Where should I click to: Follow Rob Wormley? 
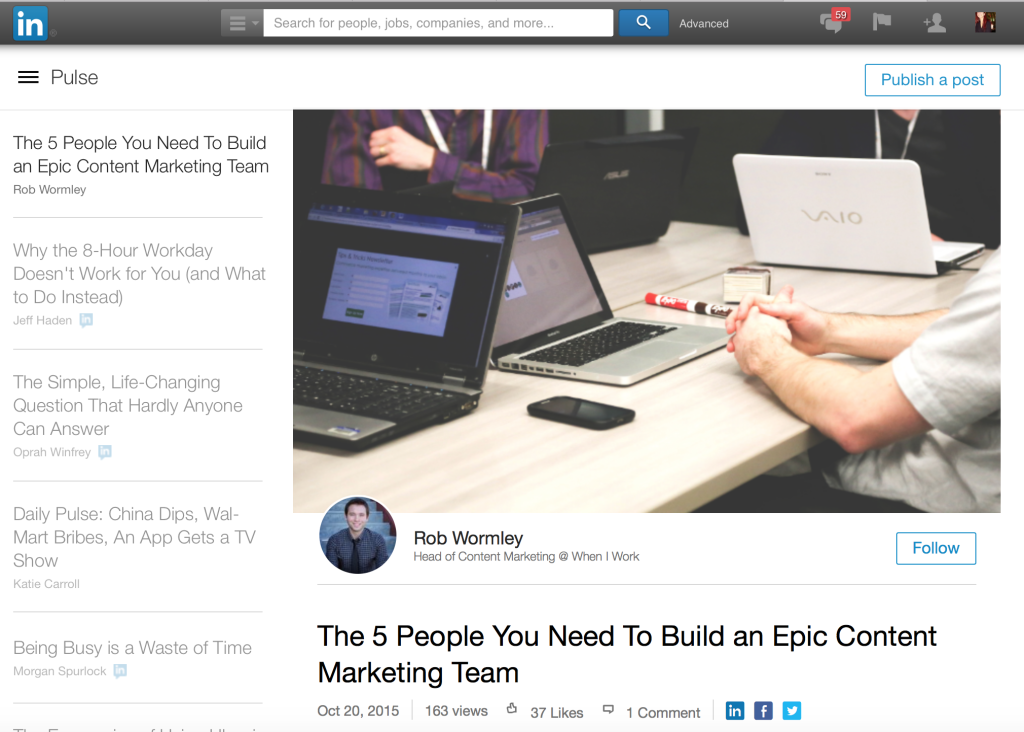tap(936, 549)
